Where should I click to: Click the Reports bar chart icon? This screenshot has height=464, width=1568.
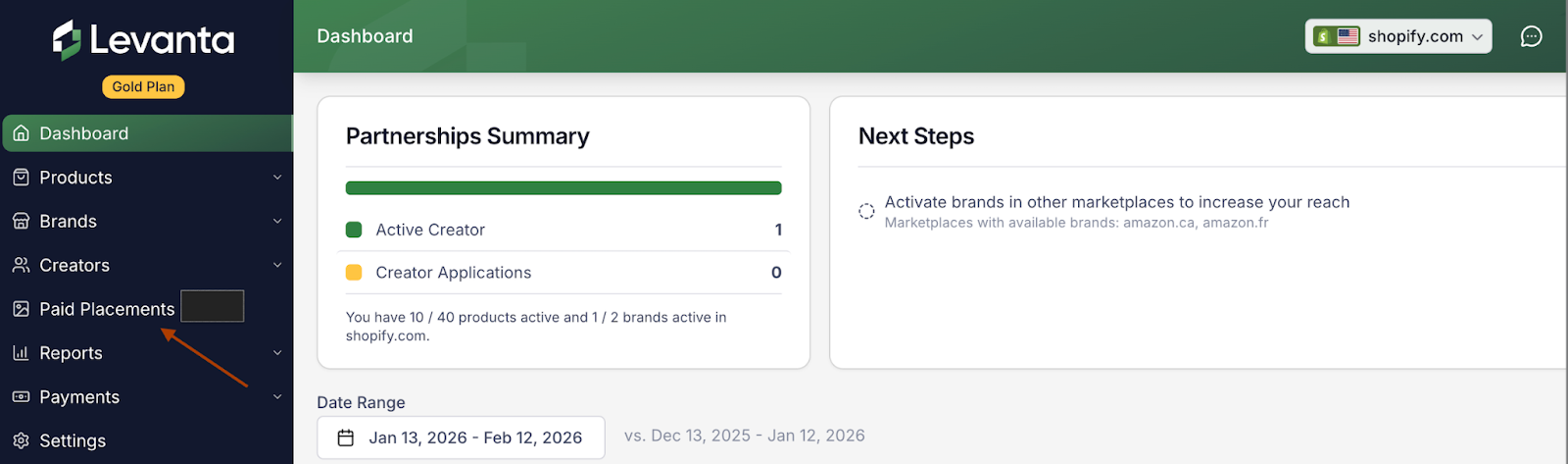(21, 353)
